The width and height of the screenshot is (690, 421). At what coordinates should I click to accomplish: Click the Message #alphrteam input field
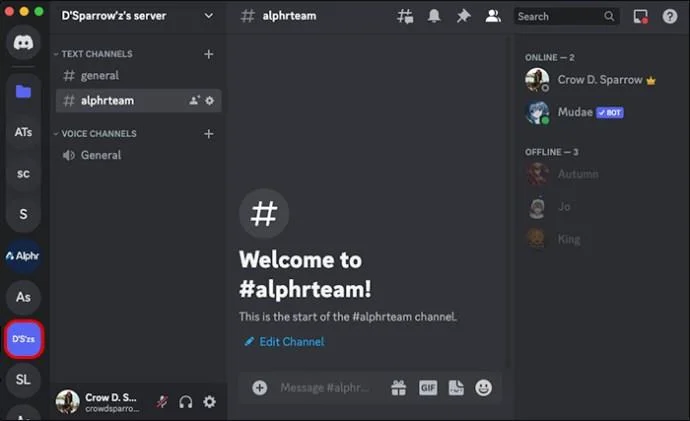click(x=325, y=388)
